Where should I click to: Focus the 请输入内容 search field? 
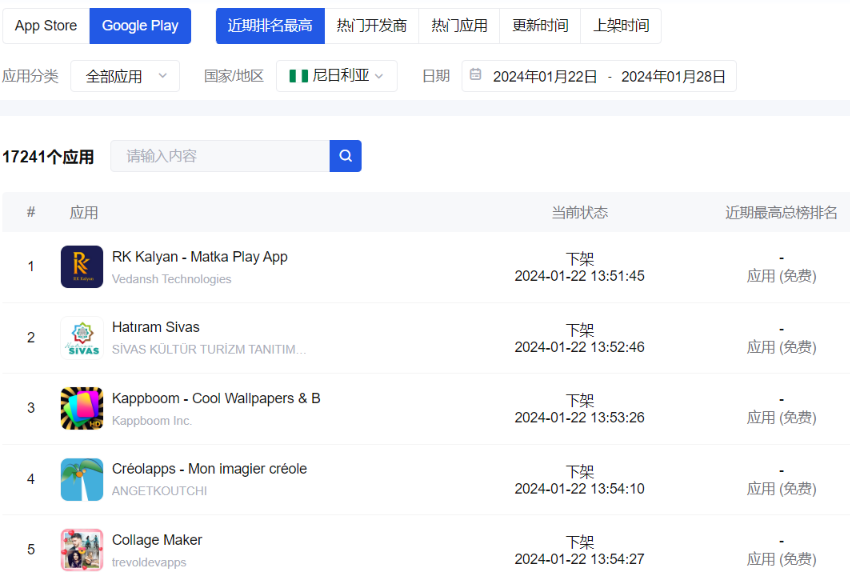coord(220,156)
